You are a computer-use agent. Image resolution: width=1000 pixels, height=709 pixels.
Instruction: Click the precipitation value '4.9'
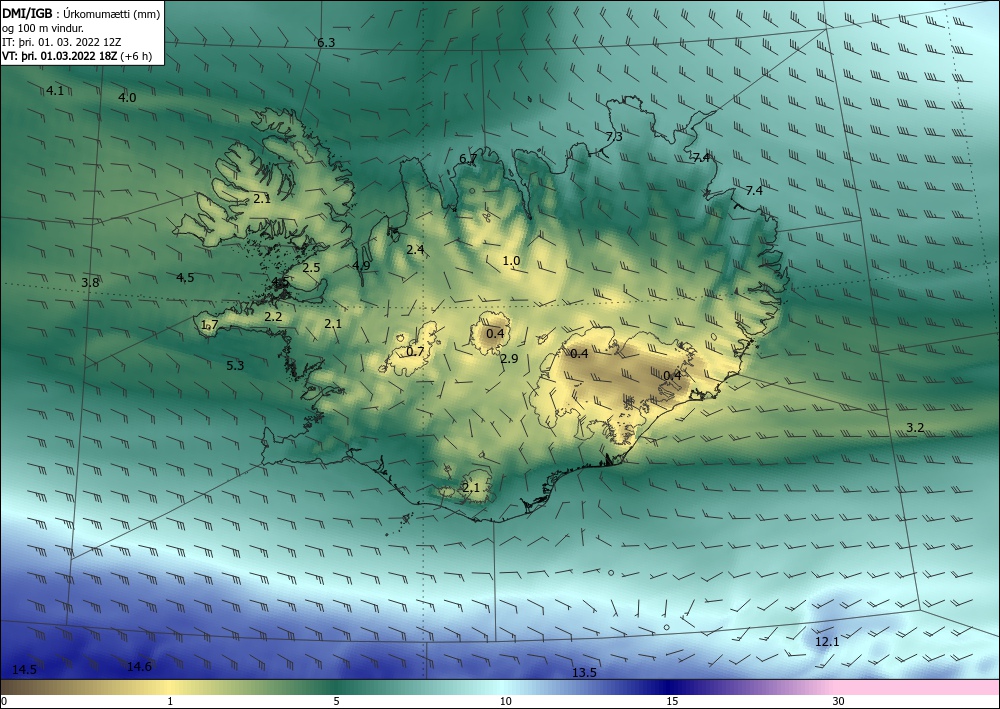point(361,265)
